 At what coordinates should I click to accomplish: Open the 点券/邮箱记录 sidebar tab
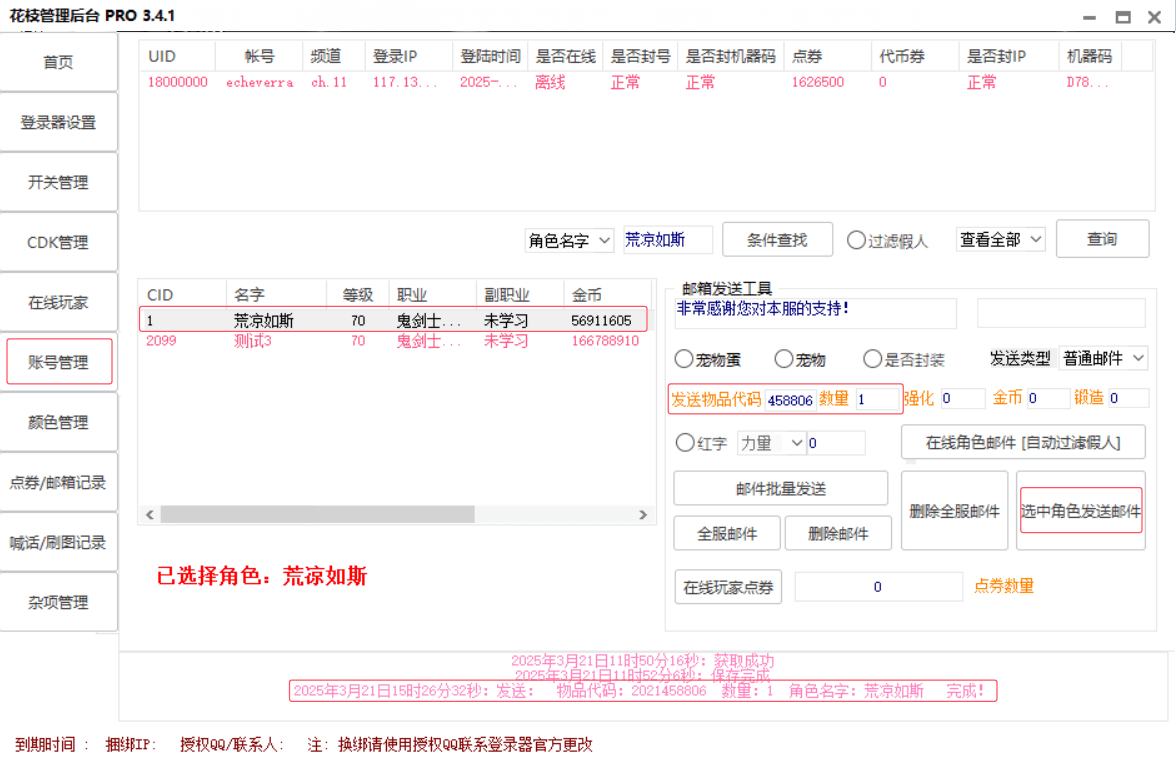(59, 482)
